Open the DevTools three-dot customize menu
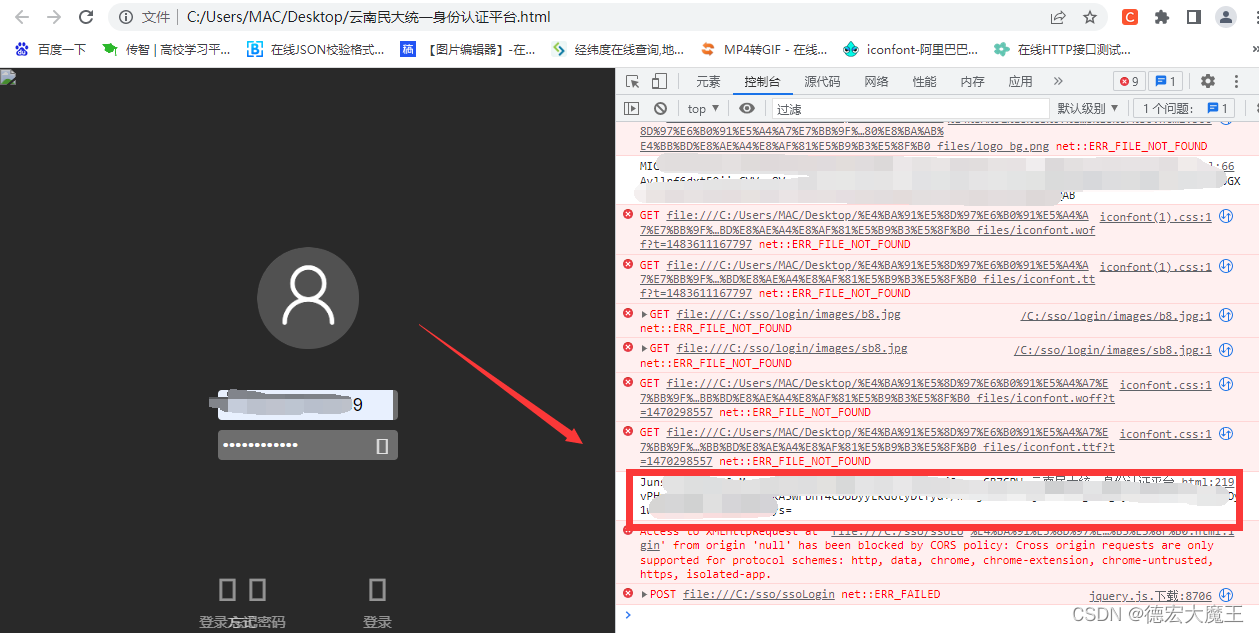Viewport: 1259px width, 633px height. click(x=1238, y=82)
